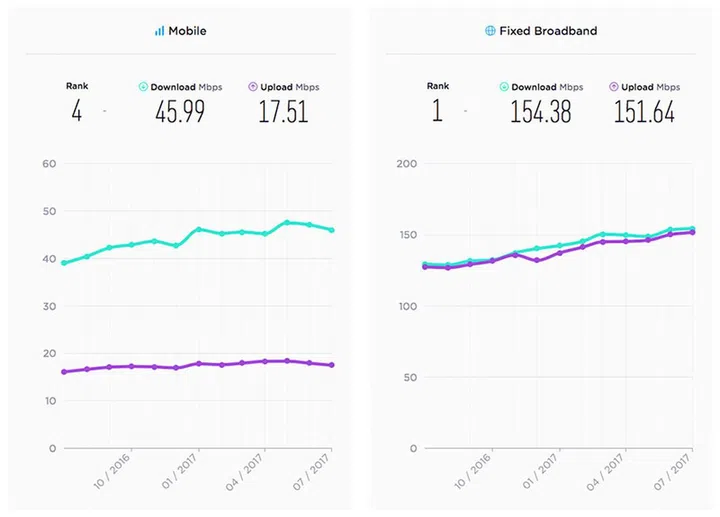The height and width of the screenshot is (517, 720).
Task: Click the Fixed Broadband globe icon
Action: [x=490, y=31]
